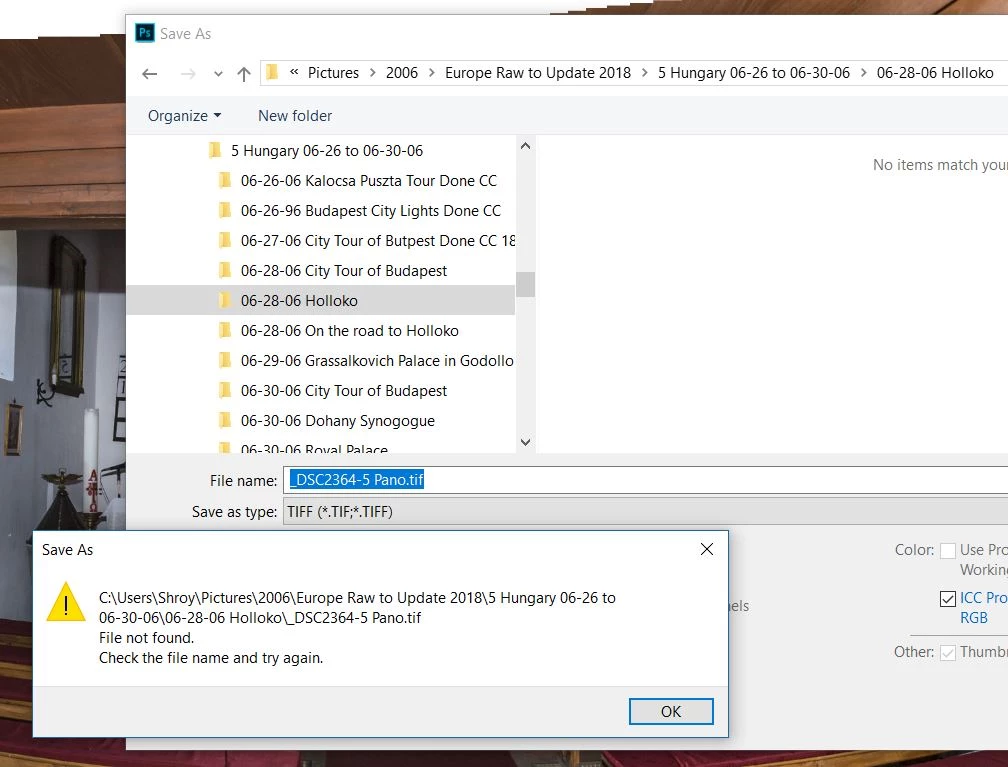The width and height of the screenshot is (1008, 767).
Task: Click the yellow warning icon in dialog
Action: pyautogui.click(x=66, y=602)
